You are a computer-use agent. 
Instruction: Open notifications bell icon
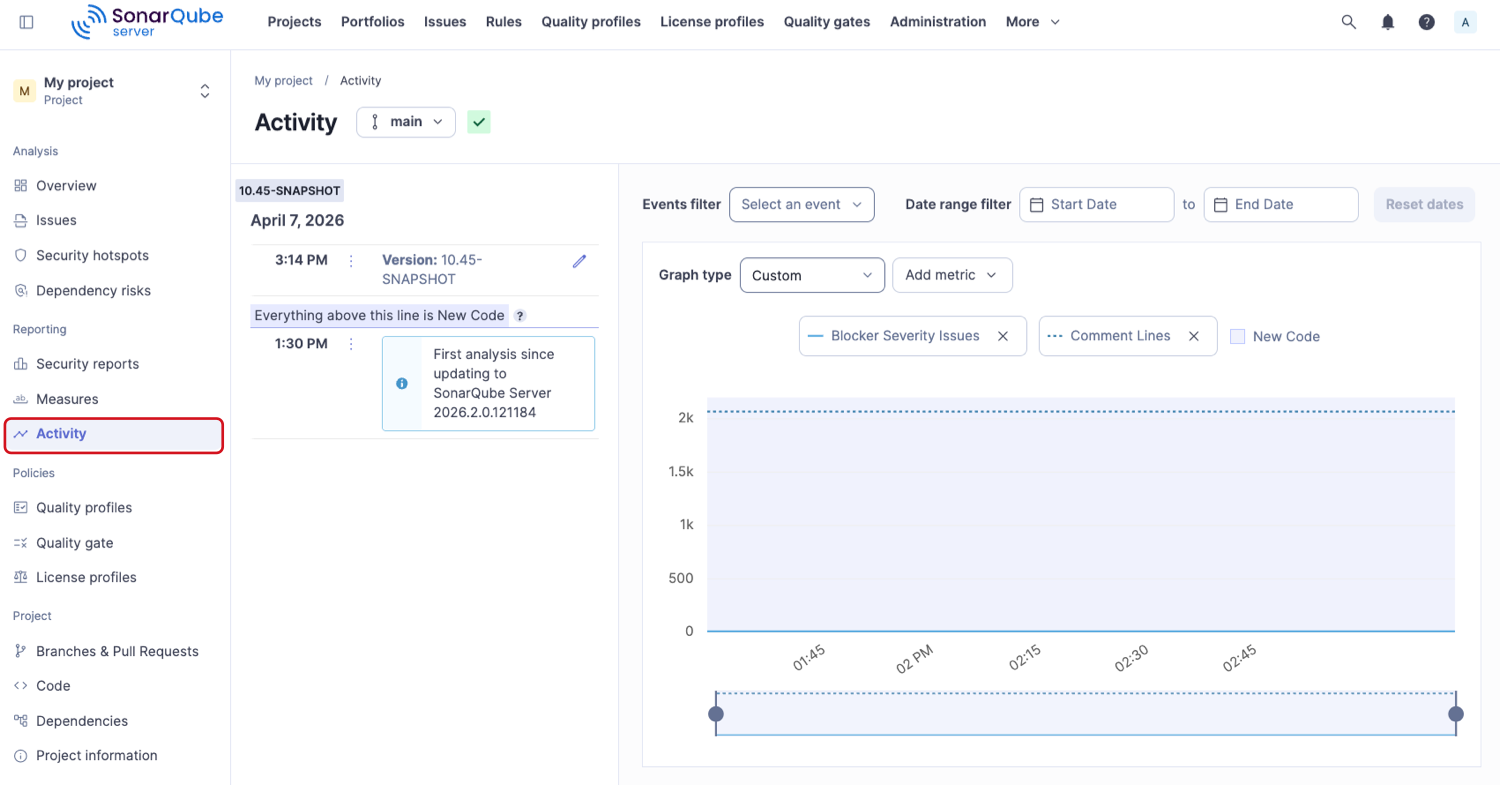(x=1388, y=22)
